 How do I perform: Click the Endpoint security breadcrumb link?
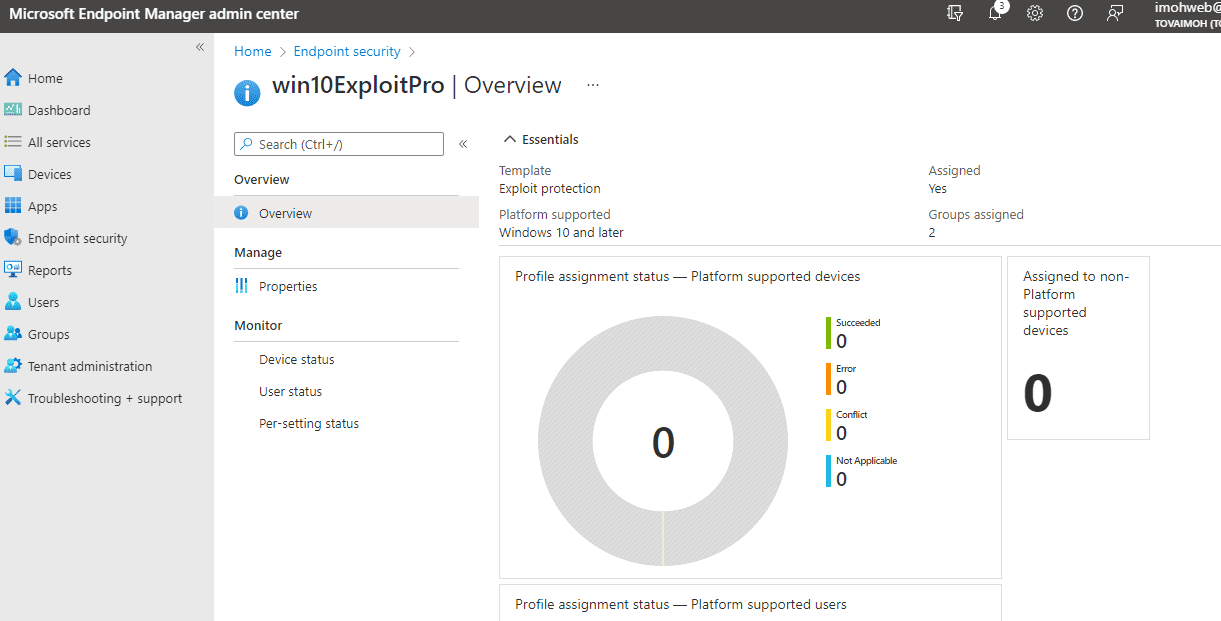pyautogui.click(x=346, y=51)
